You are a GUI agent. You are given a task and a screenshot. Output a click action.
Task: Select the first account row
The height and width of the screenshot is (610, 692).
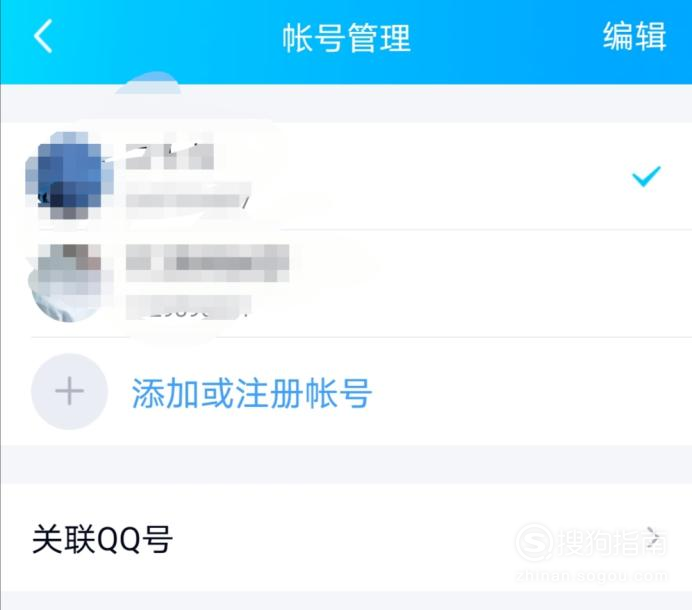pyautogui.click(x=346, y=176)
